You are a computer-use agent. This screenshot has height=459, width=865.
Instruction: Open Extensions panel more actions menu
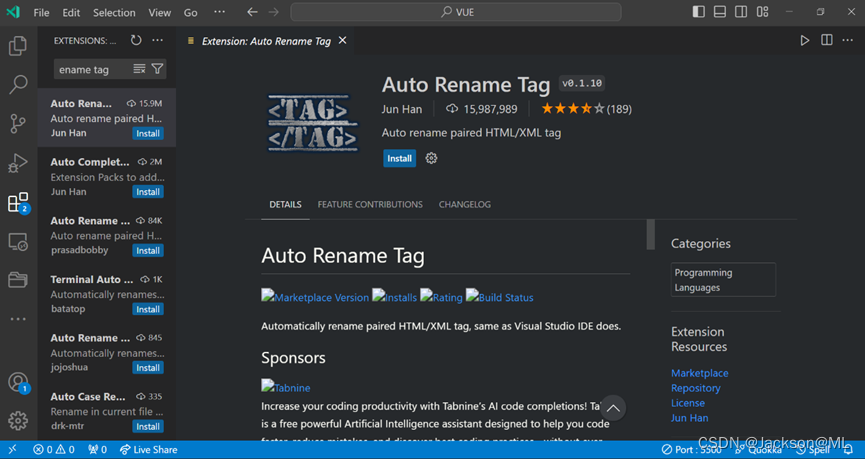click(x=158, y=40)
